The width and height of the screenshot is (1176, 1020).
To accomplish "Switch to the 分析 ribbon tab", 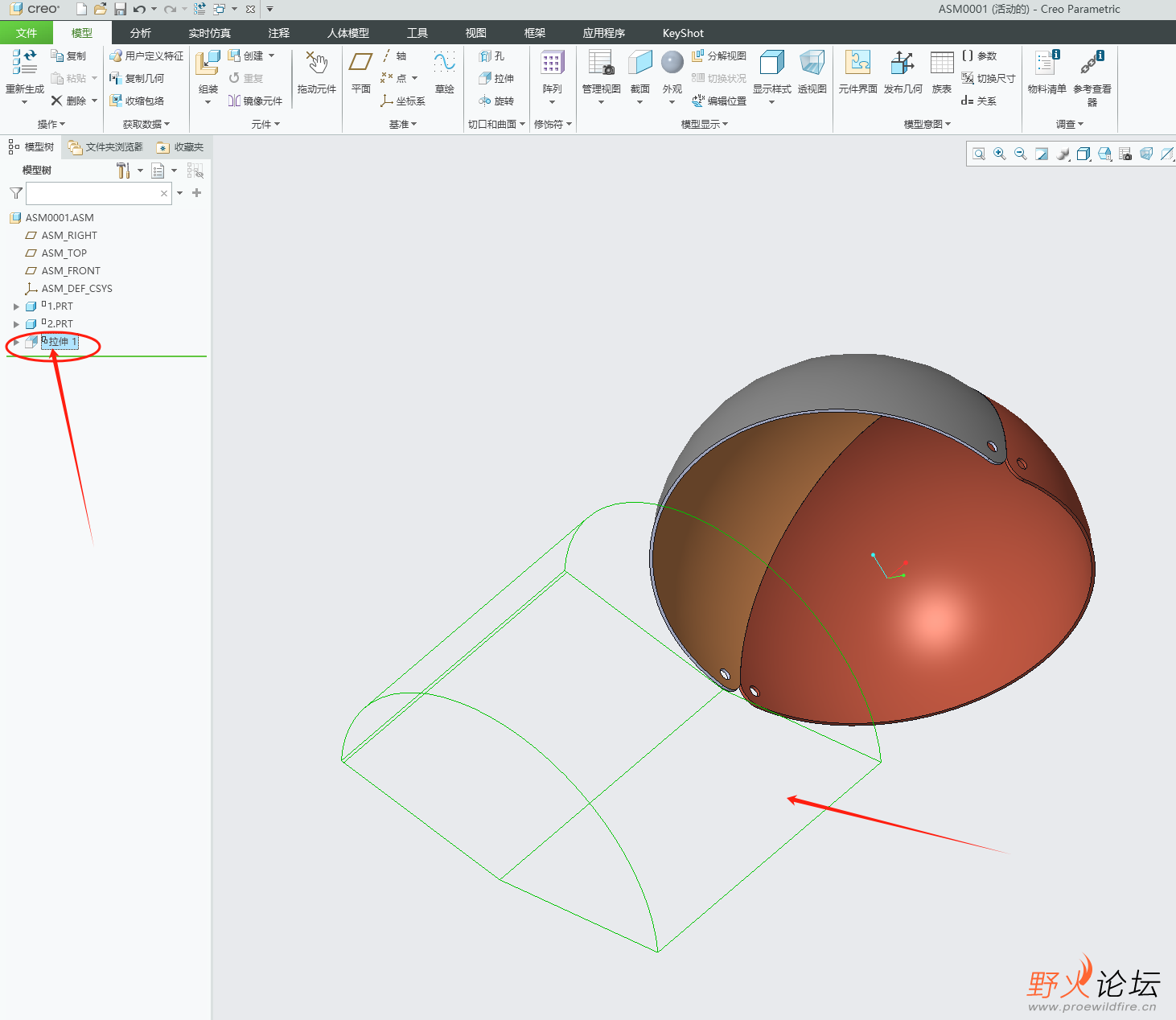I will tap(140, 33).
